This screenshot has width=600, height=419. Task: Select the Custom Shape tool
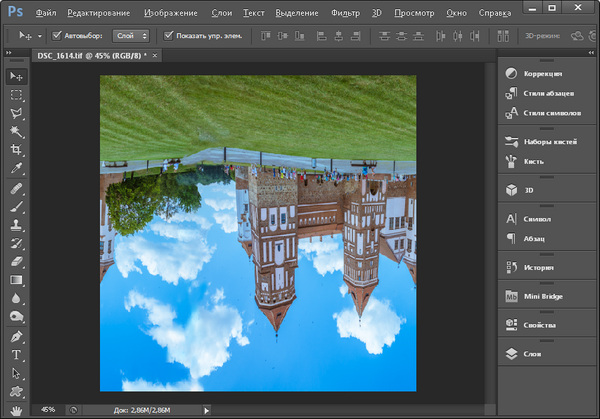click(x=16, y=391)
